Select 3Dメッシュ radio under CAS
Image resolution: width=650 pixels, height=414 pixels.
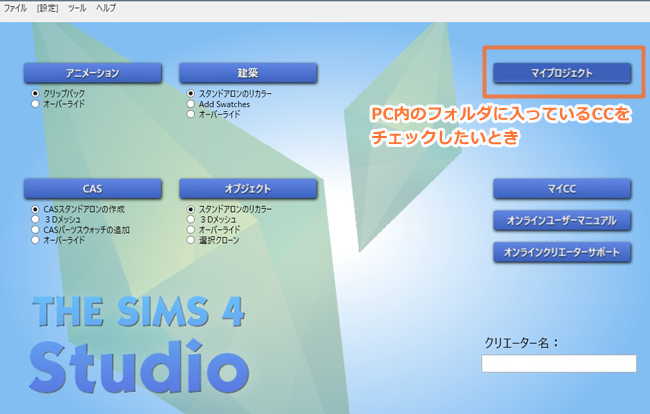[x=35, y=219]
